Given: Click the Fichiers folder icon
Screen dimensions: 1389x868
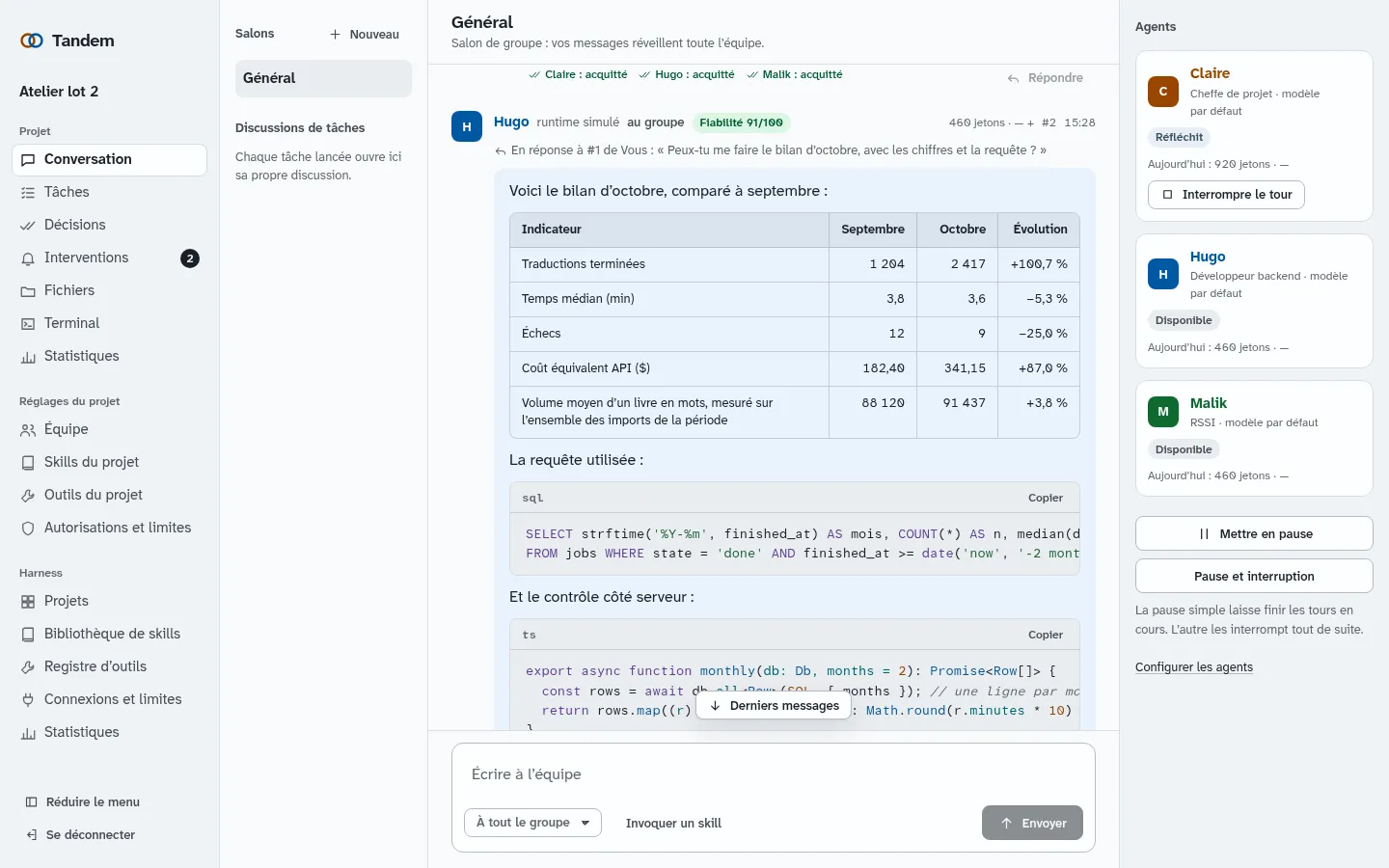Looking at the screenshot, I should 28,291.
